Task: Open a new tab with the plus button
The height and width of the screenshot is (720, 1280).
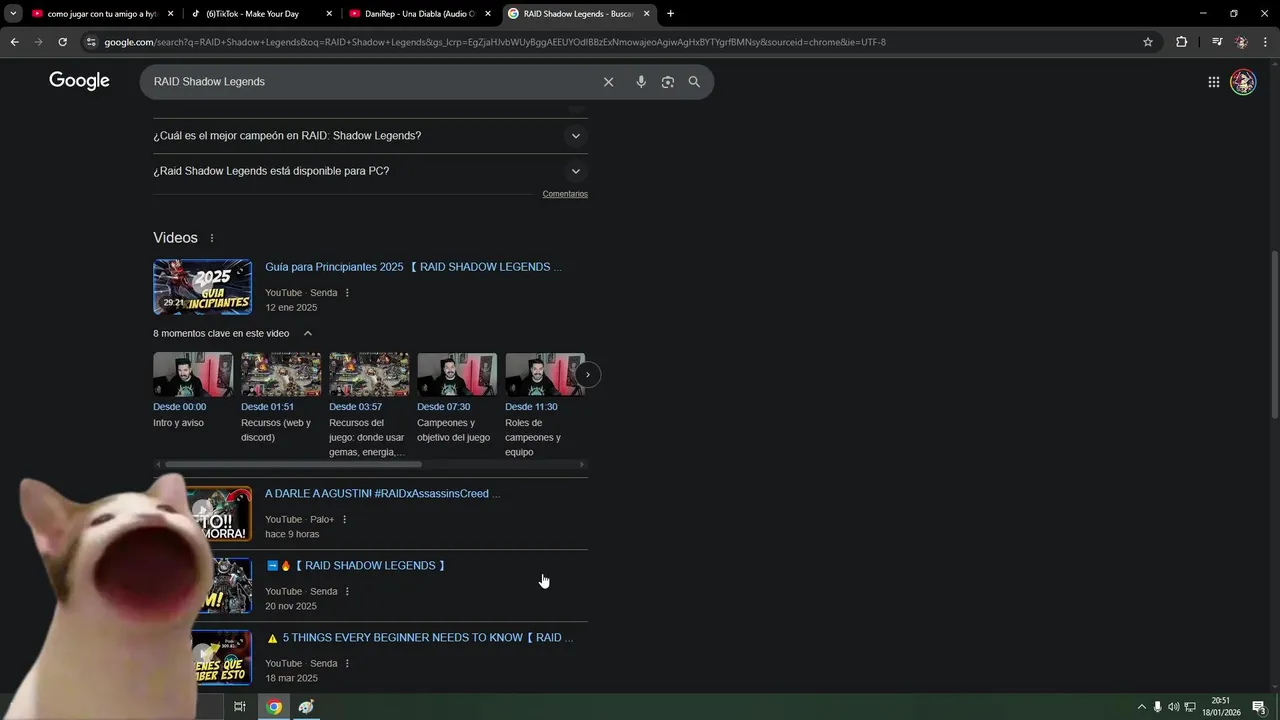Action: (x=670, y=14)
